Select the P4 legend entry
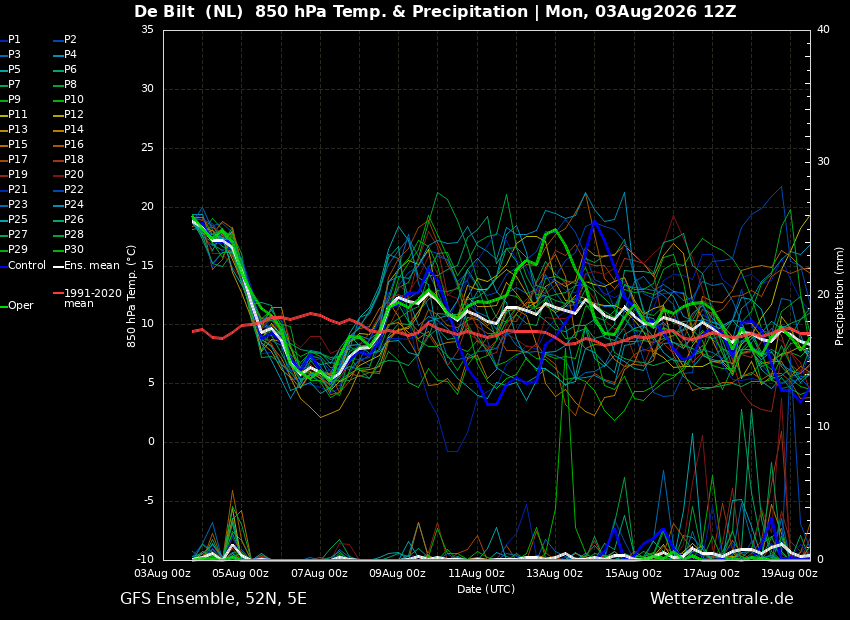 pos(70,55)
